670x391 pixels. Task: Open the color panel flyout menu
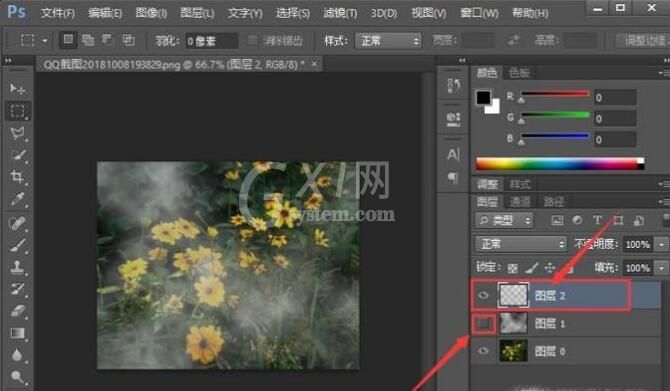664,73
